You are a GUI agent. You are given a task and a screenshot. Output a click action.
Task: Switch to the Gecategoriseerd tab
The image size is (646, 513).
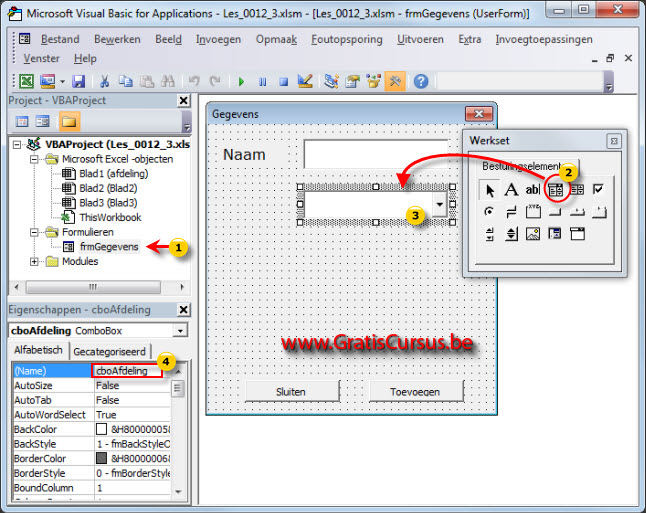coord(110,351)
